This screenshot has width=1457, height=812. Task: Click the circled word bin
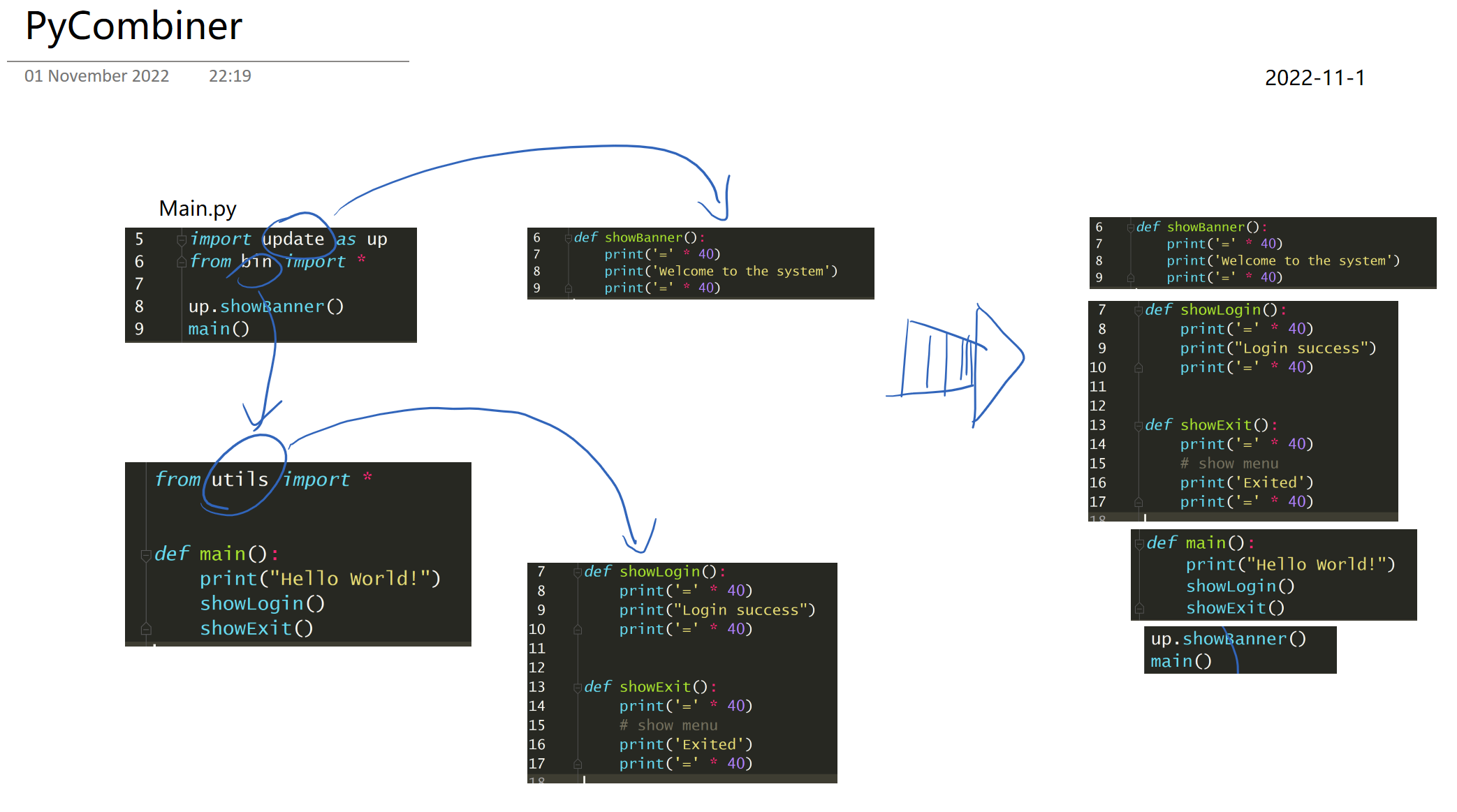tap(256, 262)
